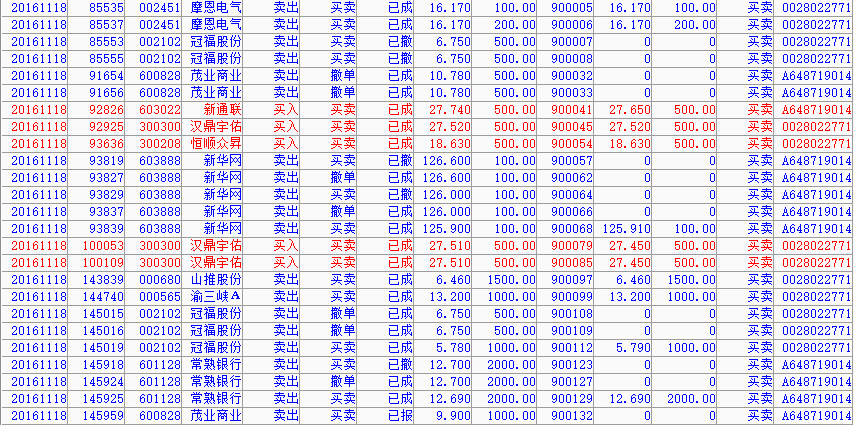The image size is (854, 425).
Task: Select time cell 100109
Action: coord(103,263)
